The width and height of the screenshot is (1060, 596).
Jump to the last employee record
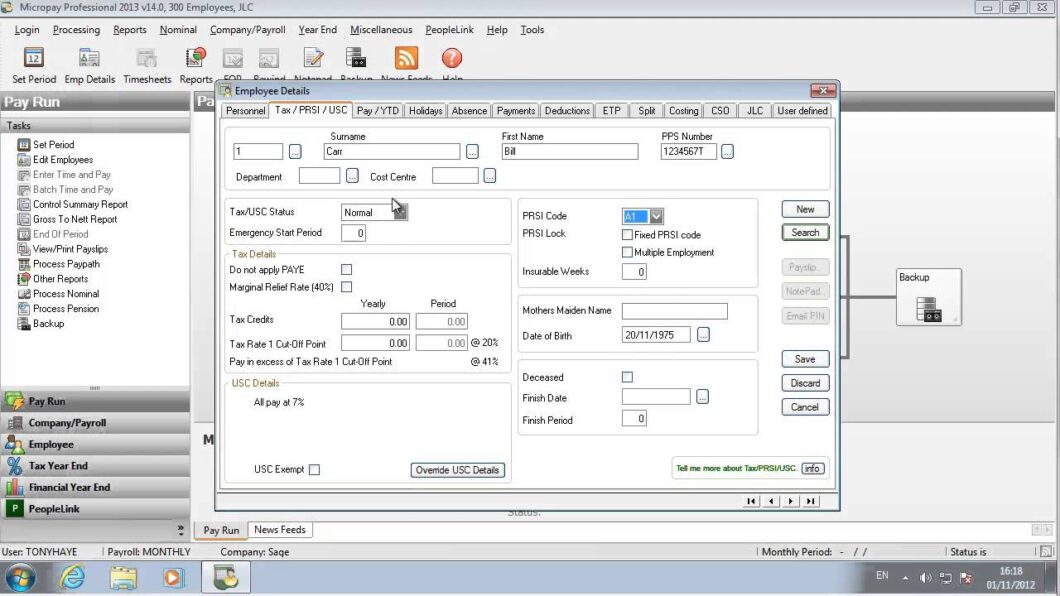(811, 501)
